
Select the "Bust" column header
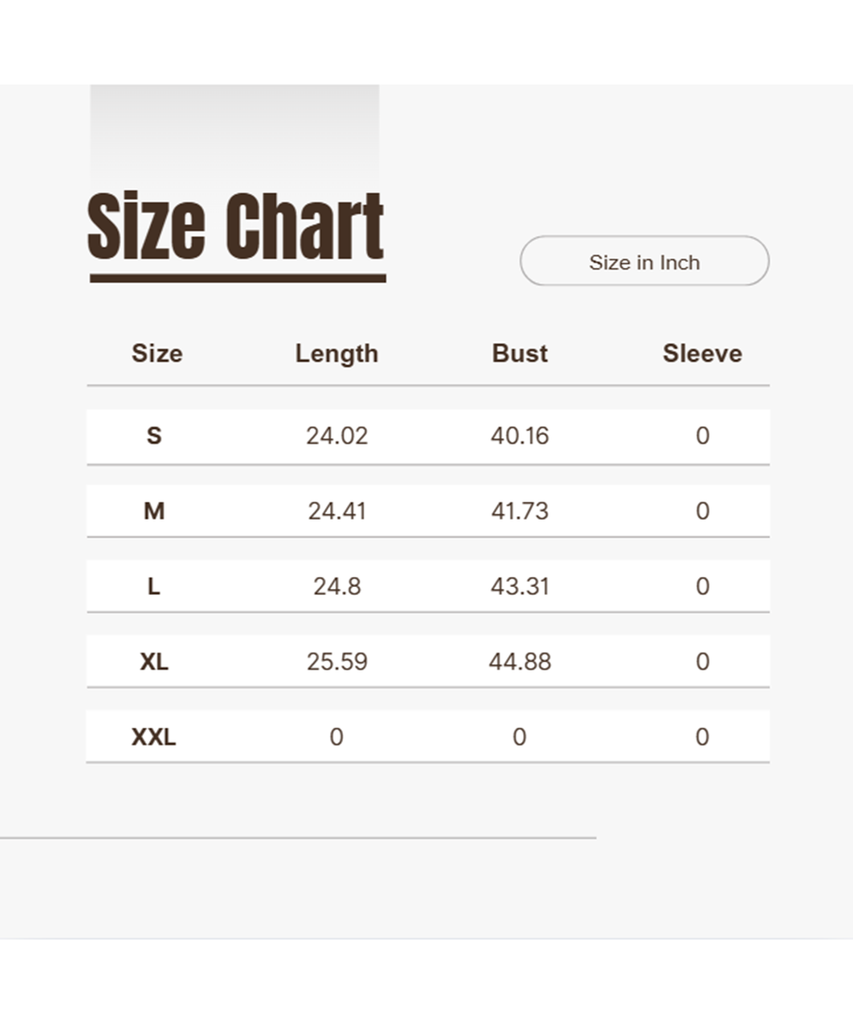click(x=519, y=353)
